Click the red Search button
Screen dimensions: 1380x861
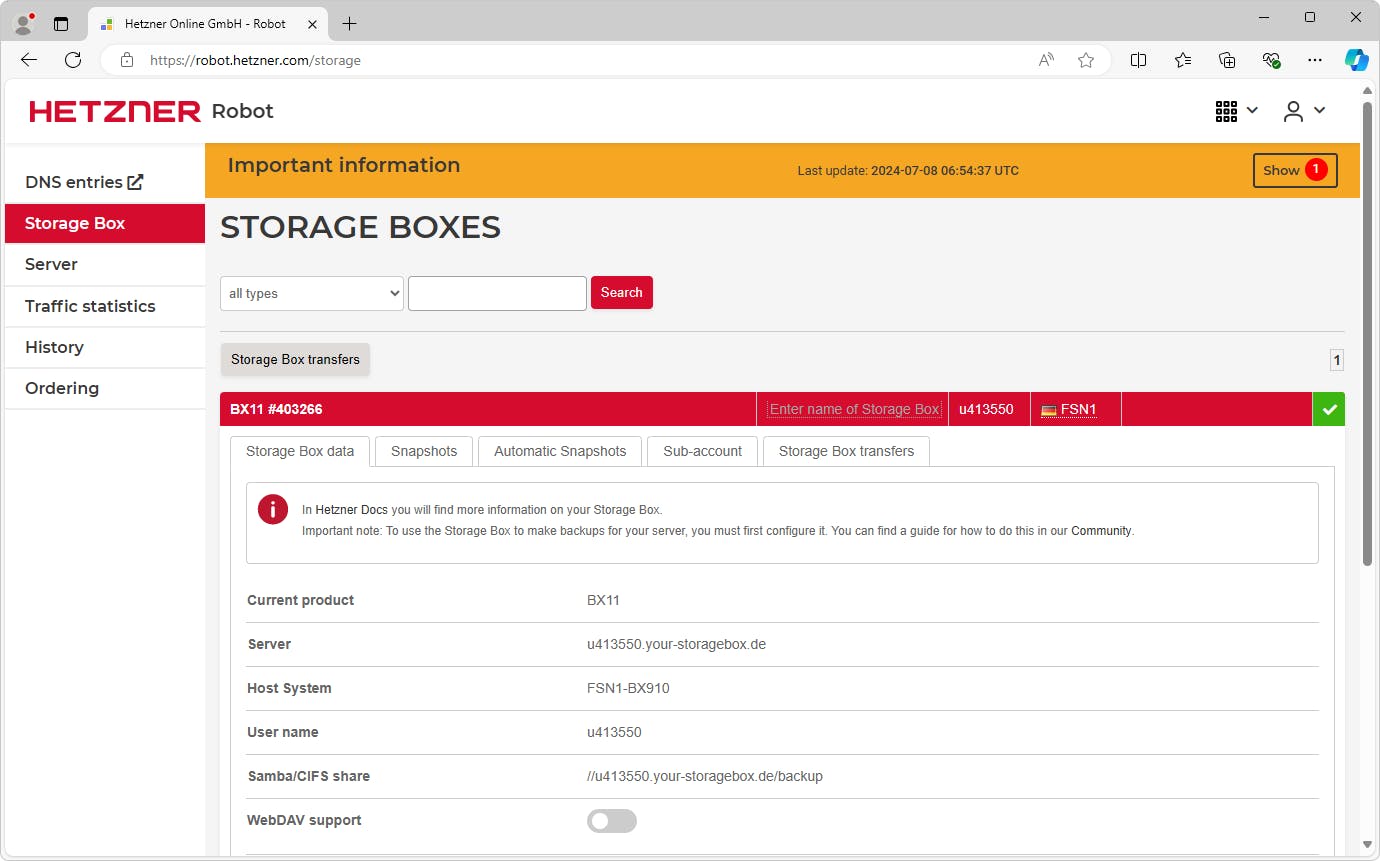[622, 292]
